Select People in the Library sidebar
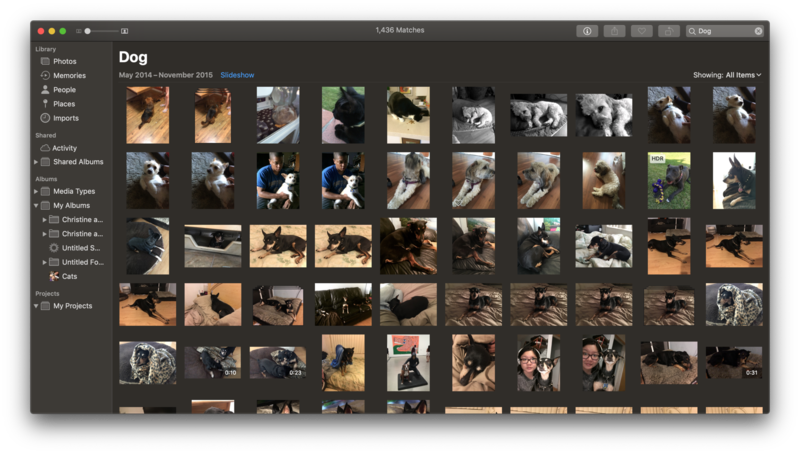Image resolution: width=800 pixels, height=454 pixels. pyautogui.click(x=64, y=90)
